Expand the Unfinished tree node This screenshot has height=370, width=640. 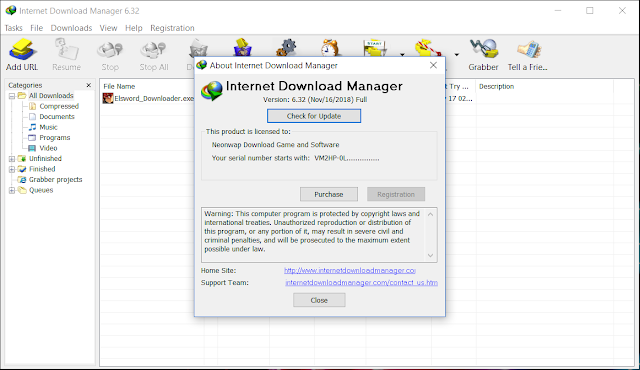(x=12, y=159)
